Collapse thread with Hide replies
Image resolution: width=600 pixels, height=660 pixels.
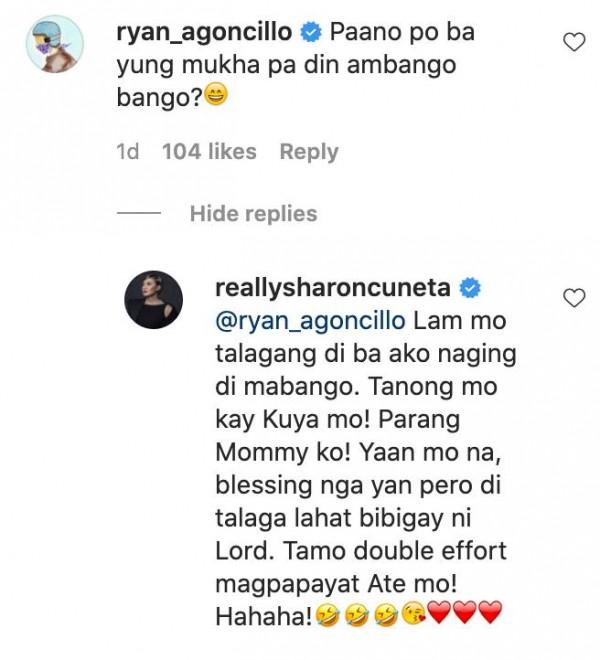253,213
